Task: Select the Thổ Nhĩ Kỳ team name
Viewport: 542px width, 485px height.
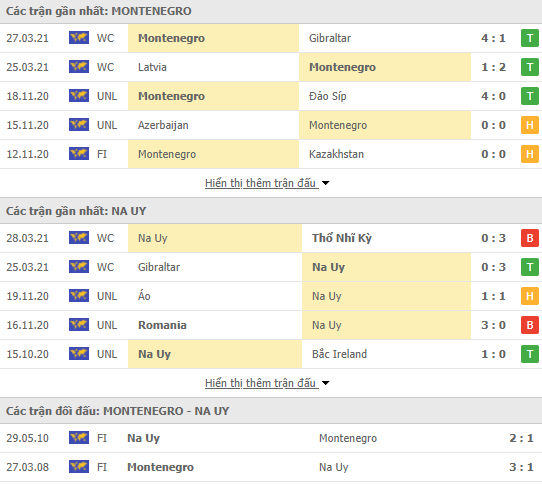Action: tap(342, 238)
